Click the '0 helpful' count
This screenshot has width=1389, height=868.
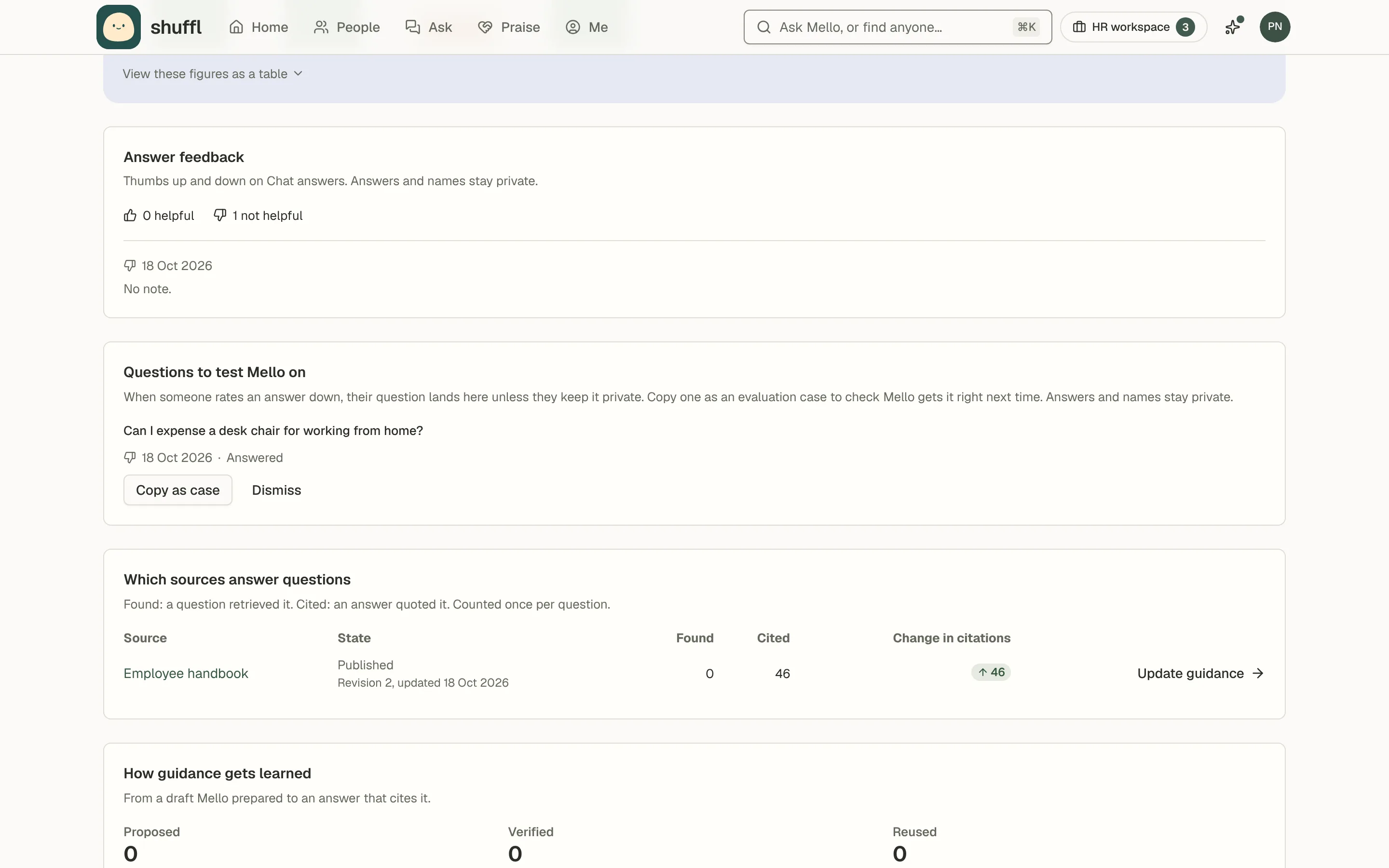coord(168,215)
